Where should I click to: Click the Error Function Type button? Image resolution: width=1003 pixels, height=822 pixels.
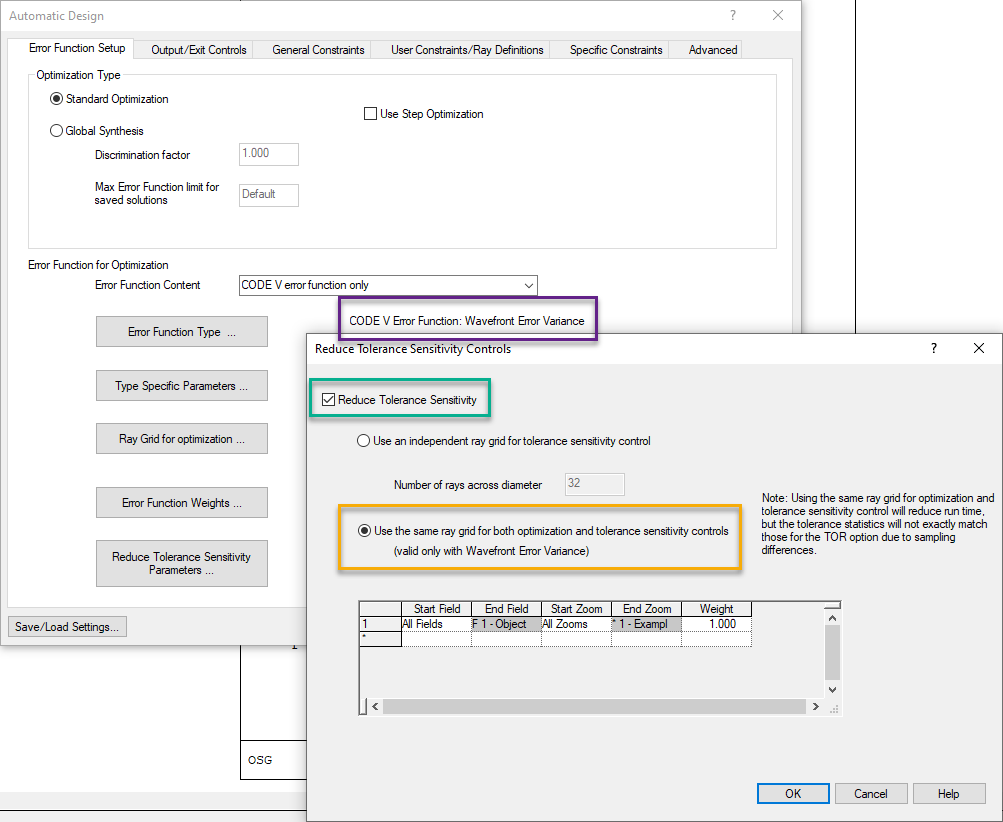point(182,331)
